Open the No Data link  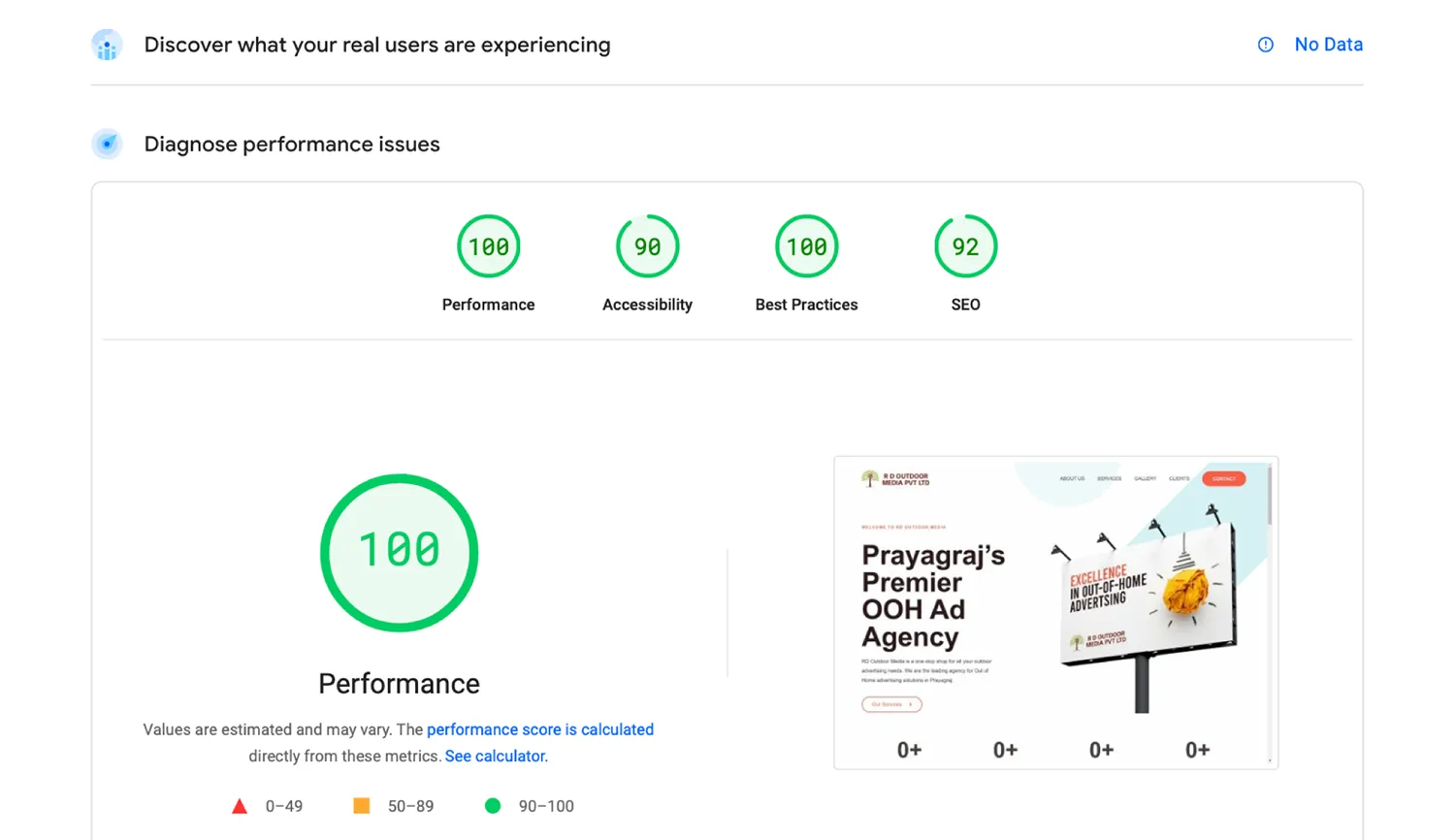[x=1328, y=45]
